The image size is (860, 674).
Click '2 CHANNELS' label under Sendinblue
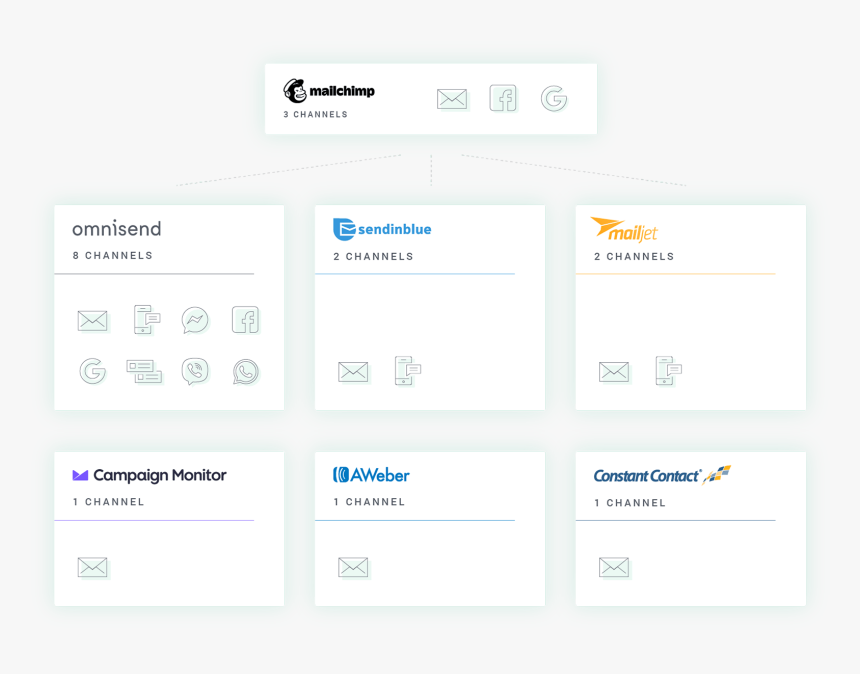373,257
